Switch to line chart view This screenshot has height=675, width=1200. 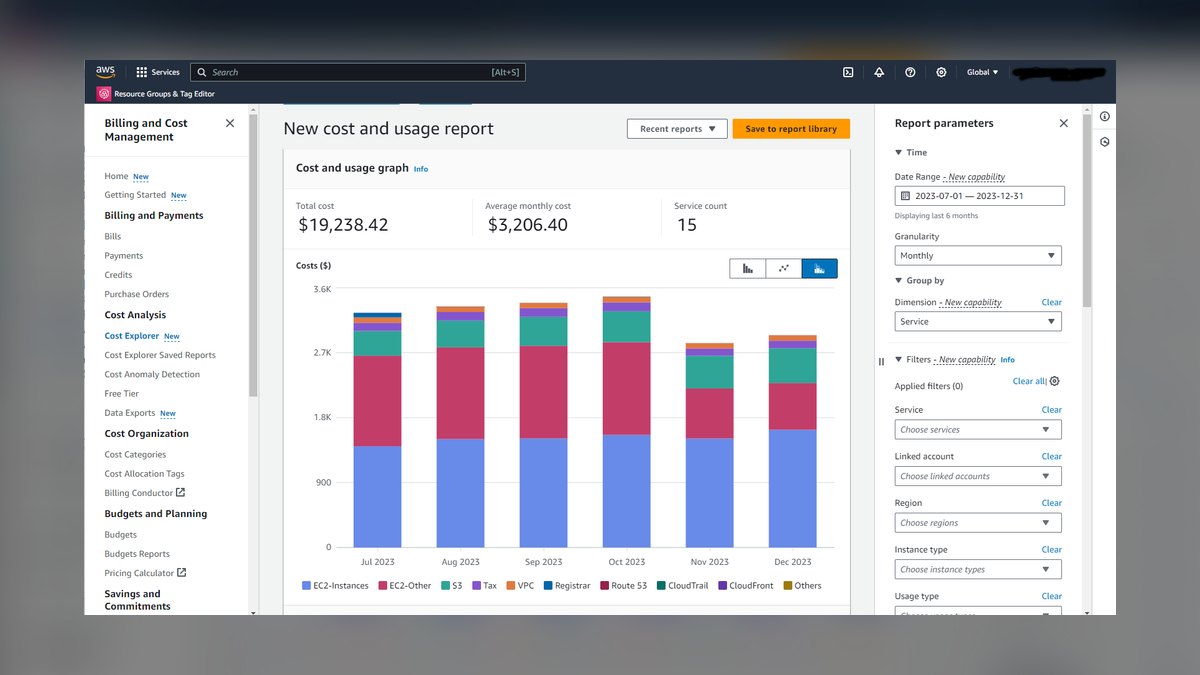point(784,268)
